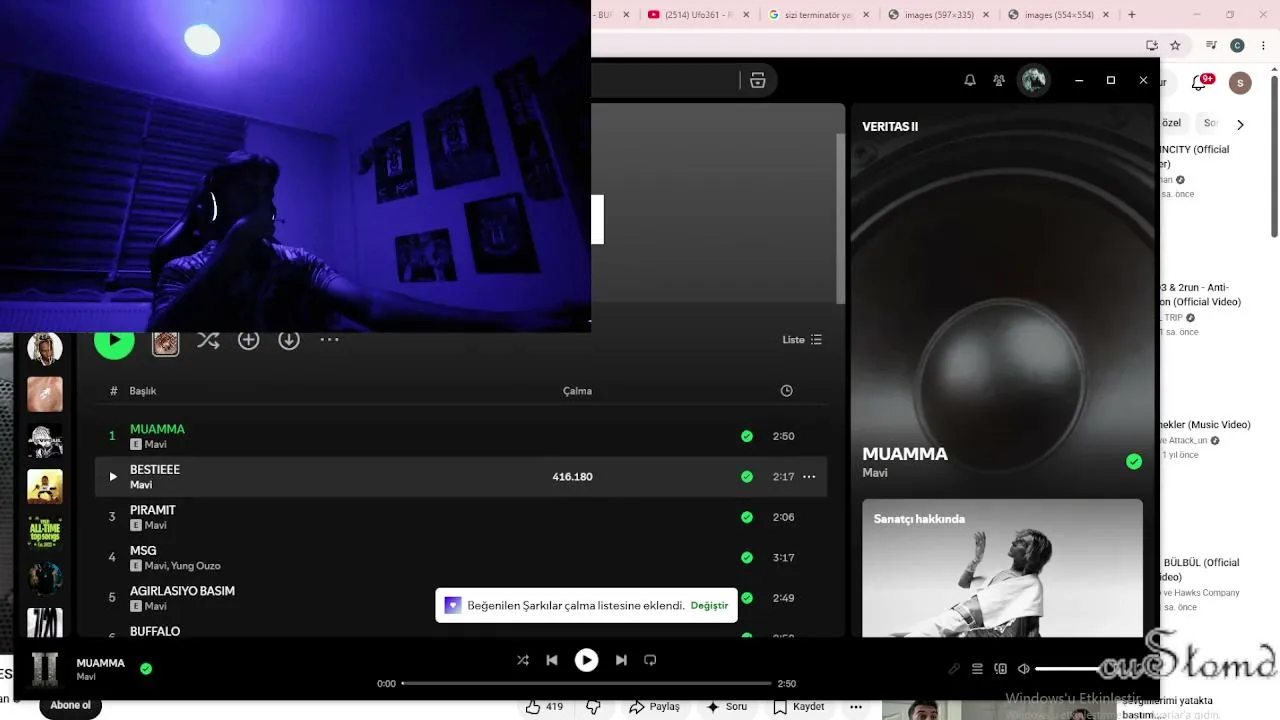
Task: Toggle liked status for MUAMMA track row
Action: (x=747, y=436)
